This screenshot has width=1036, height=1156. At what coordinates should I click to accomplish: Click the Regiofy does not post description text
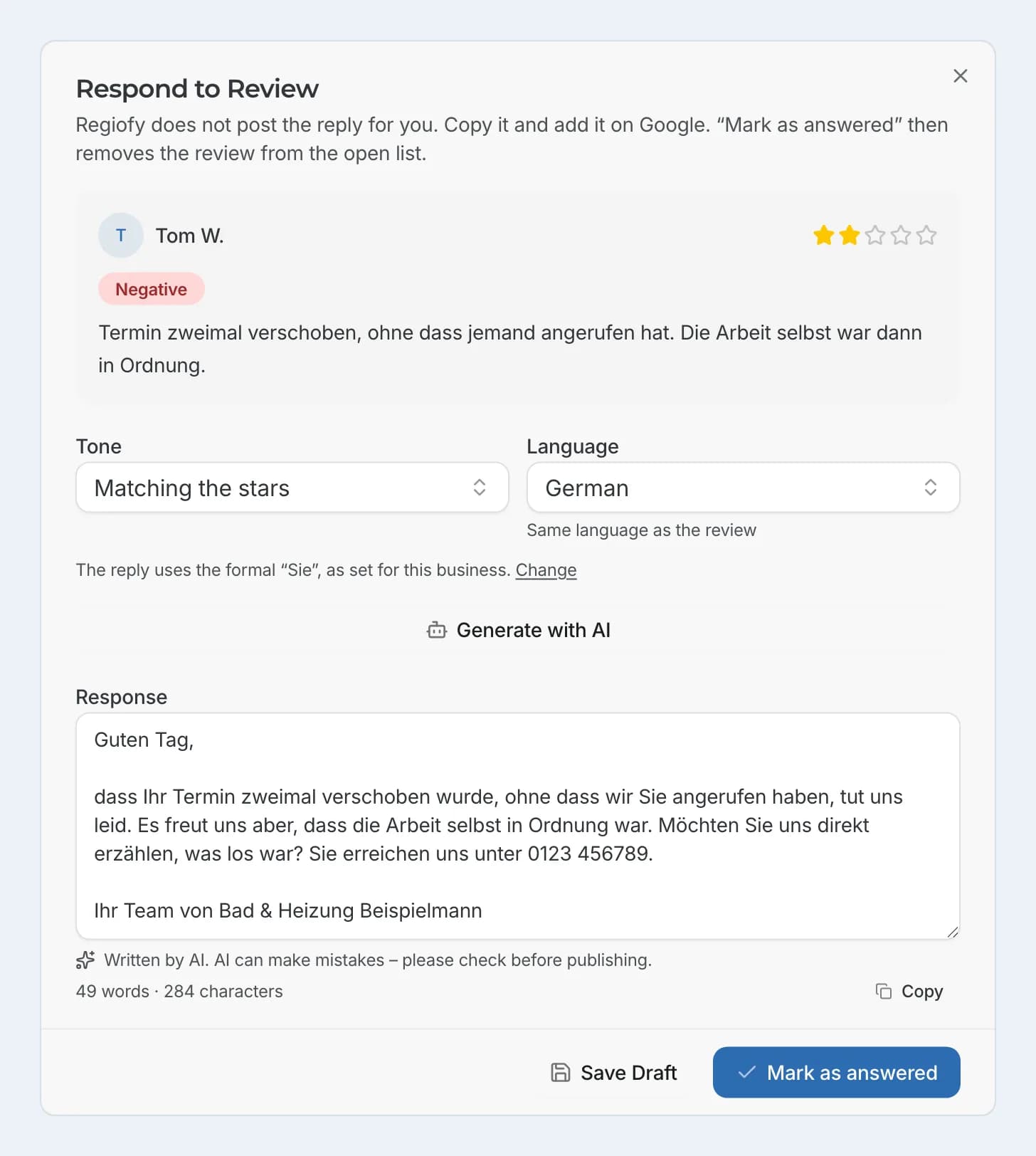point(512,139)
